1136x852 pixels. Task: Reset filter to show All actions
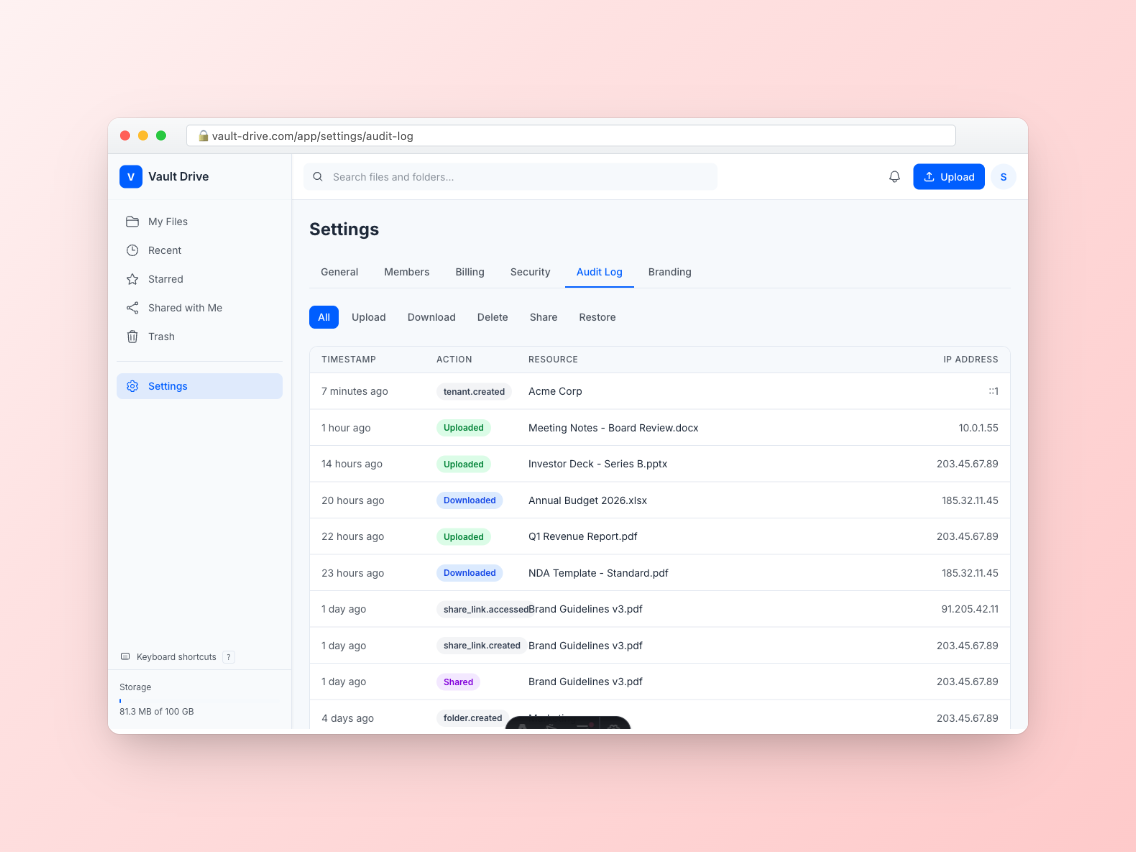pos(324,317)
